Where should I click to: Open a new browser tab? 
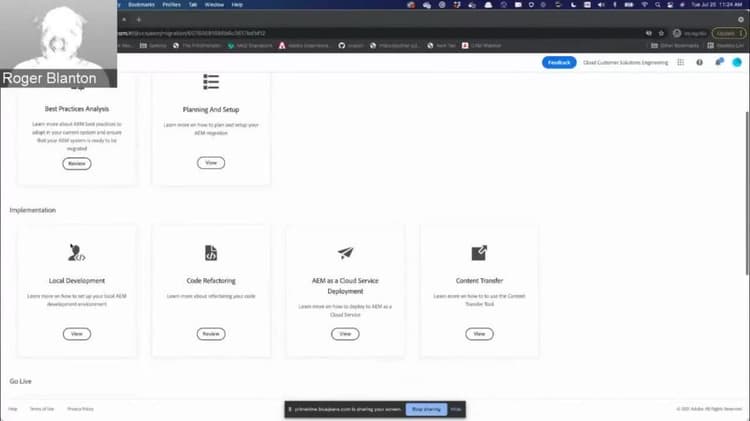point(139,20)
